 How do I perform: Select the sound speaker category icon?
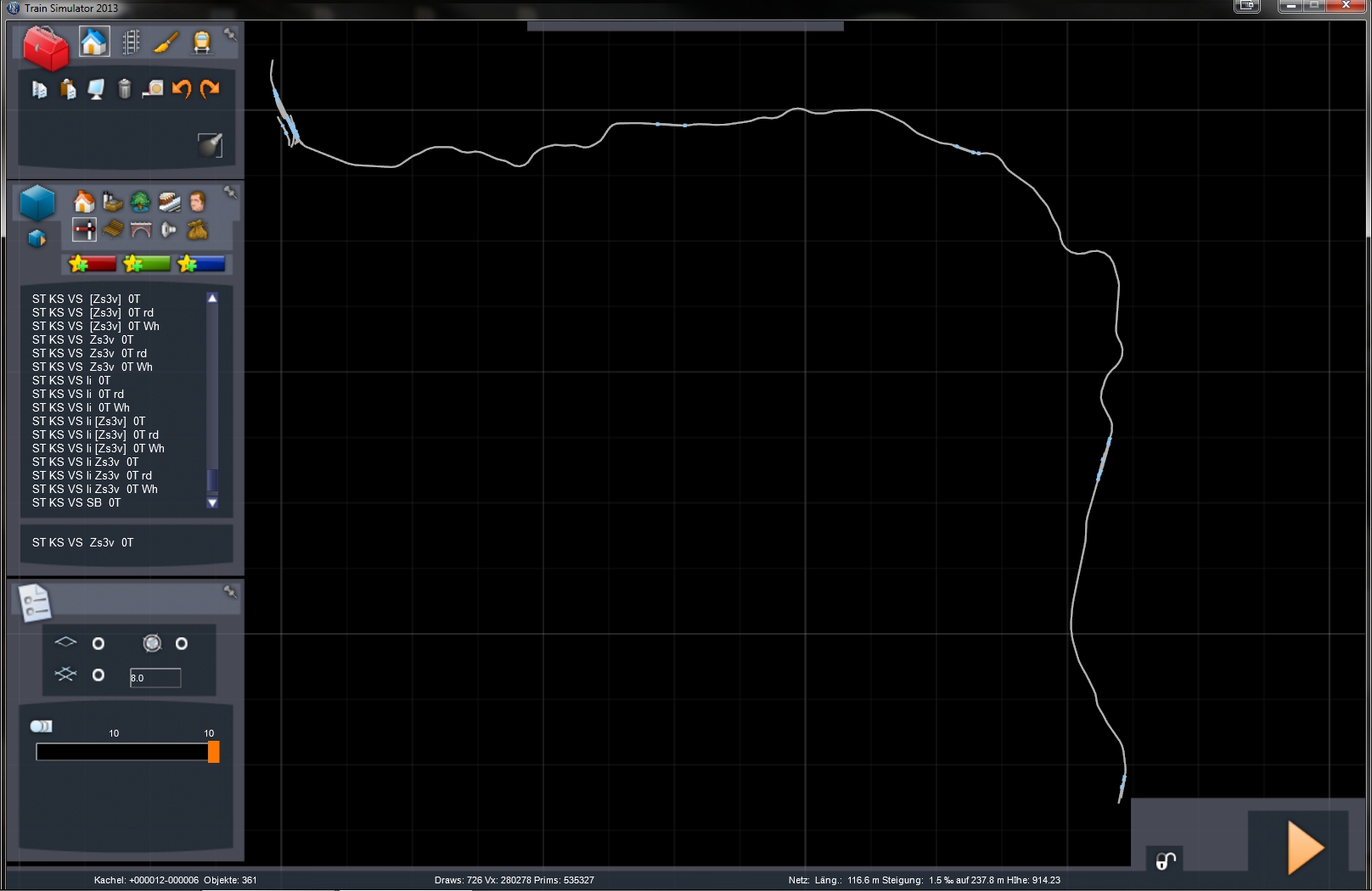pos(169,229)
